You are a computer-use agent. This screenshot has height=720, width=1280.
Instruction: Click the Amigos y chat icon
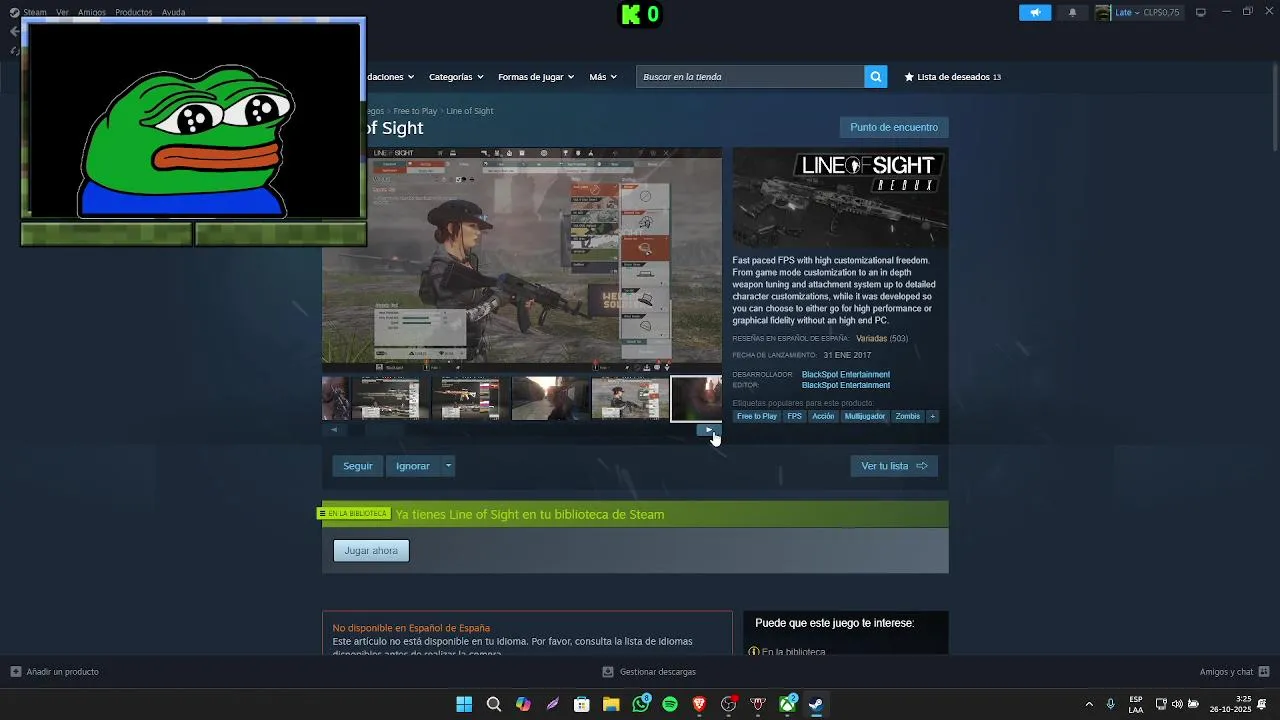(x=1264, y=672)
